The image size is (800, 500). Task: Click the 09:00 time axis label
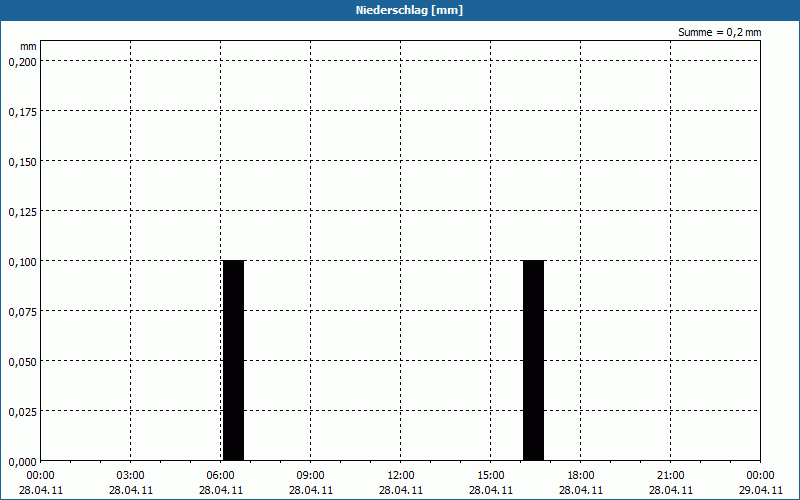point(311,475)
